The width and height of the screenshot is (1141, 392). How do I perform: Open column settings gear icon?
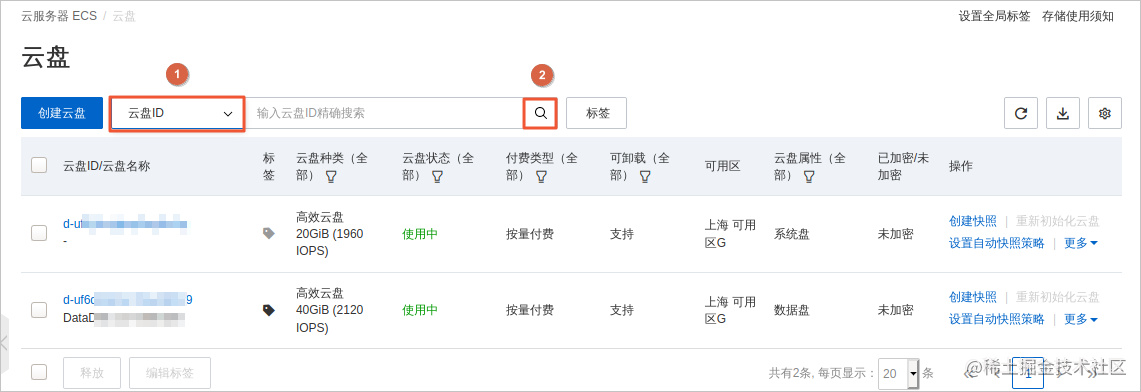pyautogui.click(x=1105, y=113)
